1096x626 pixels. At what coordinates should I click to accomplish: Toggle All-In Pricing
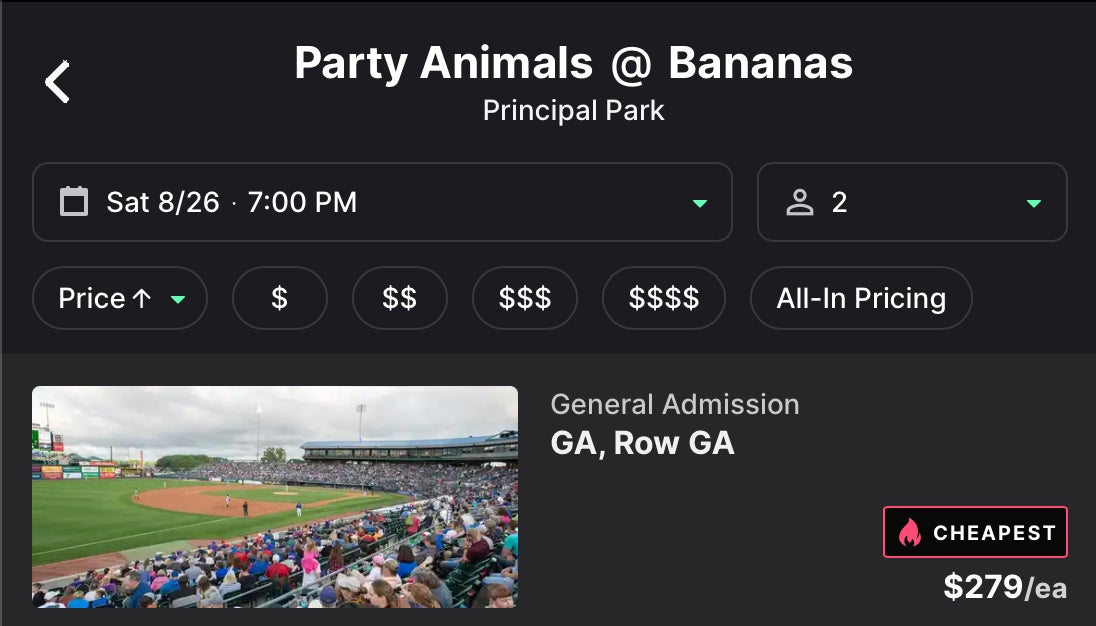860,298
